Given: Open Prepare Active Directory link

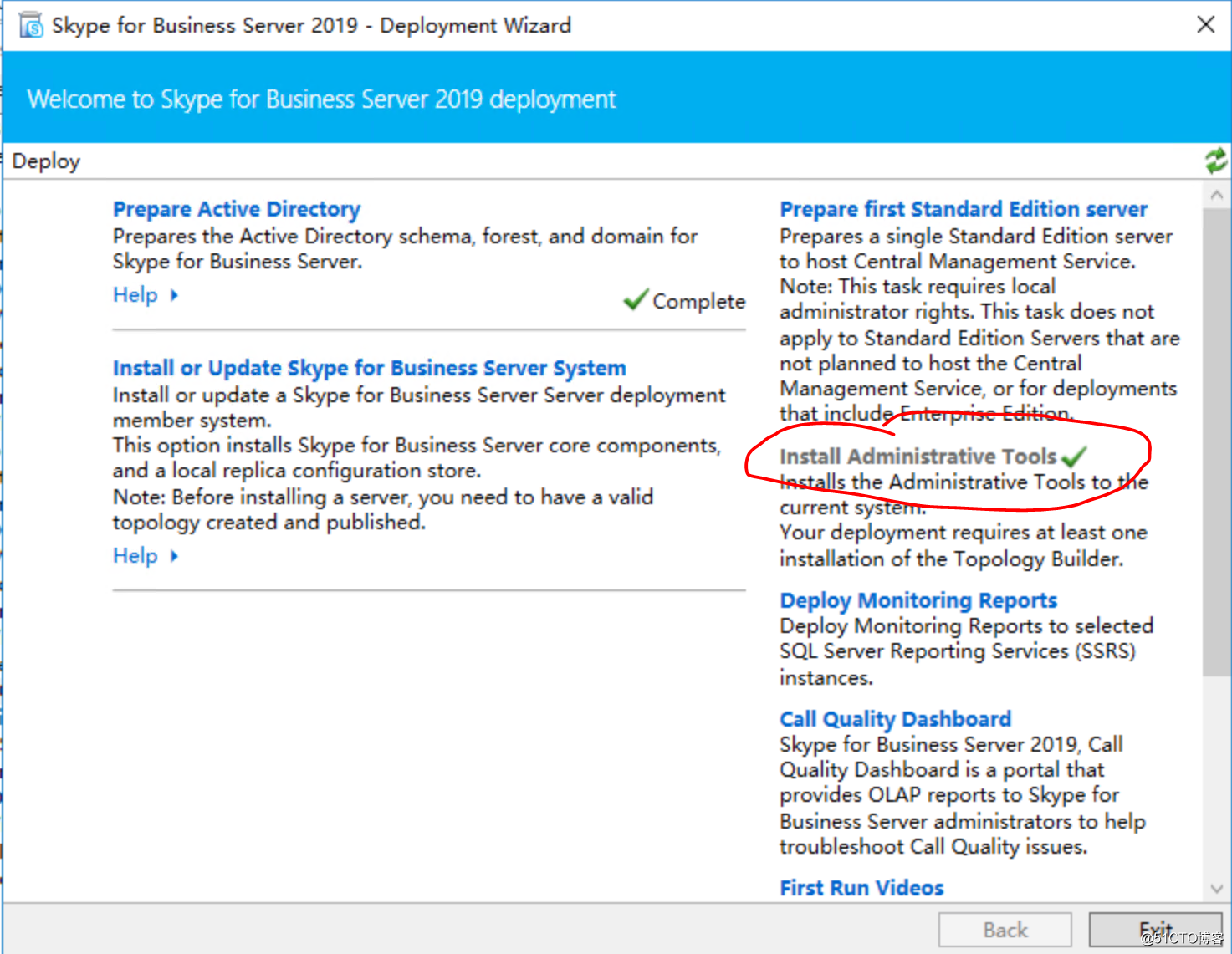Looking at the screenshot, I should 237,209.
